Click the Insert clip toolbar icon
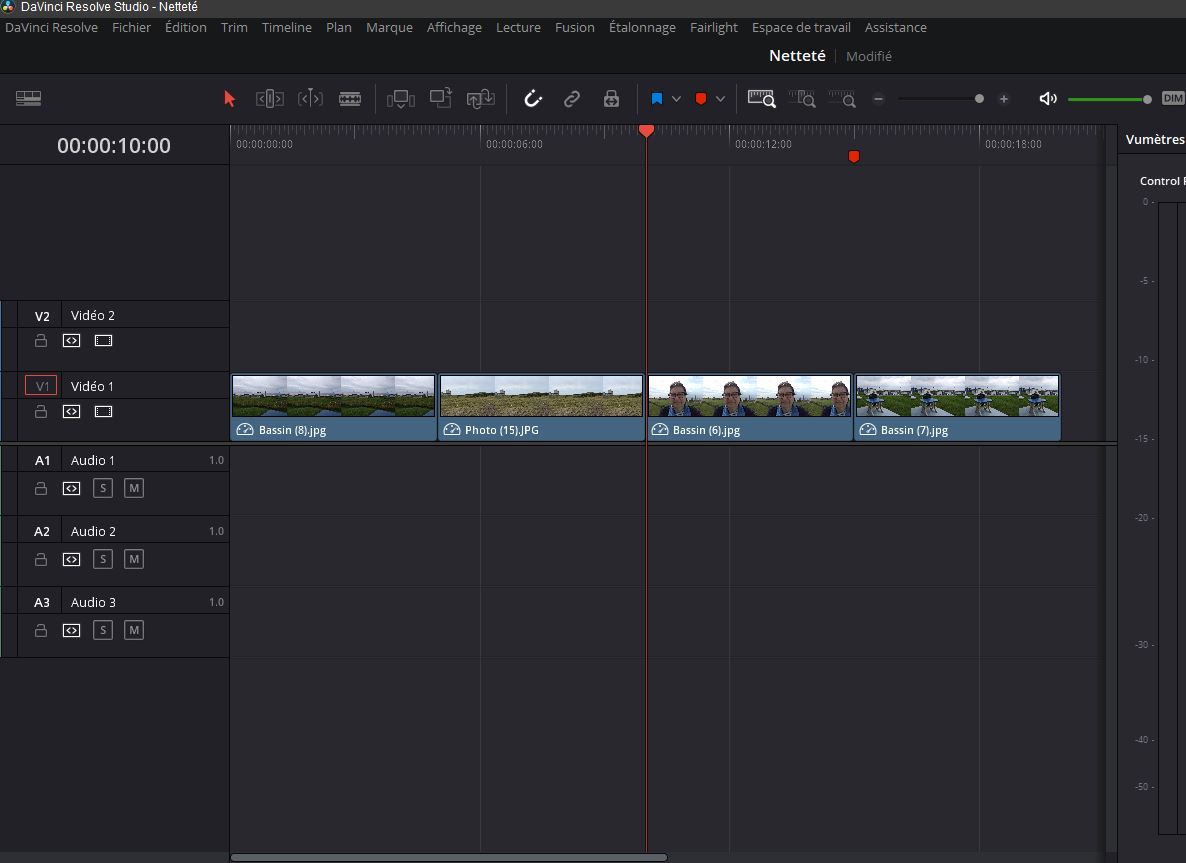1186x863 pixels. (x=401, y=99)
